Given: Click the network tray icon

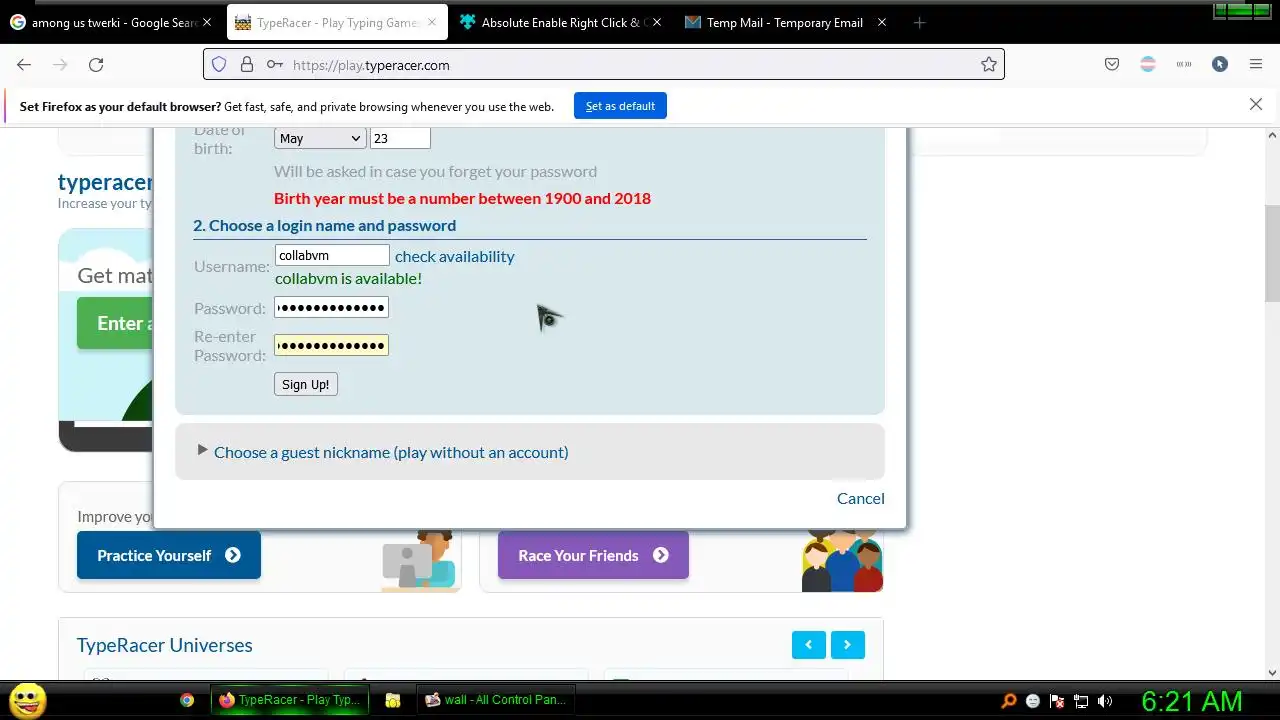Looking at the screenshot, I should pos(1081,701).
